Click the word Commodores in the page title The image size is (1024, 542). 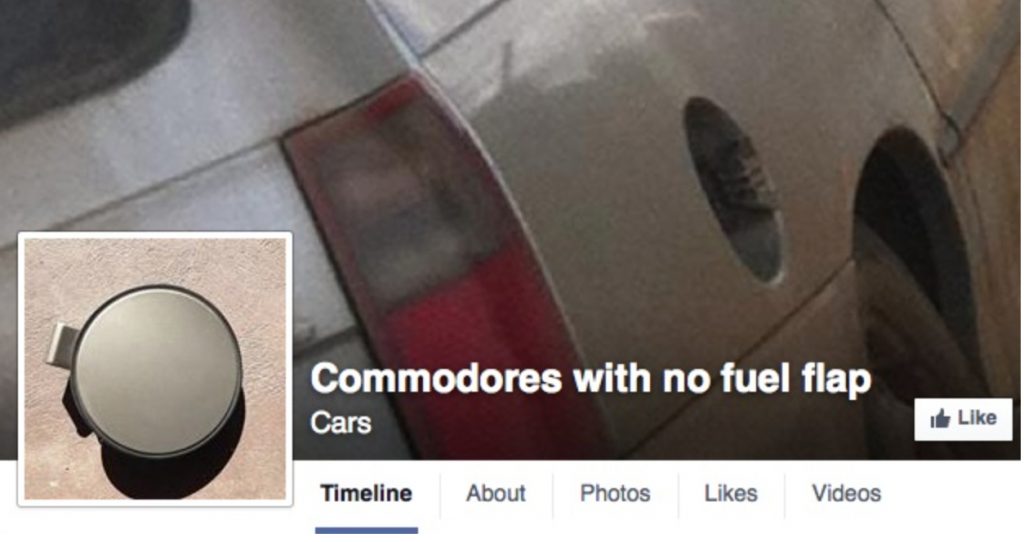click(x=436, y=379)
